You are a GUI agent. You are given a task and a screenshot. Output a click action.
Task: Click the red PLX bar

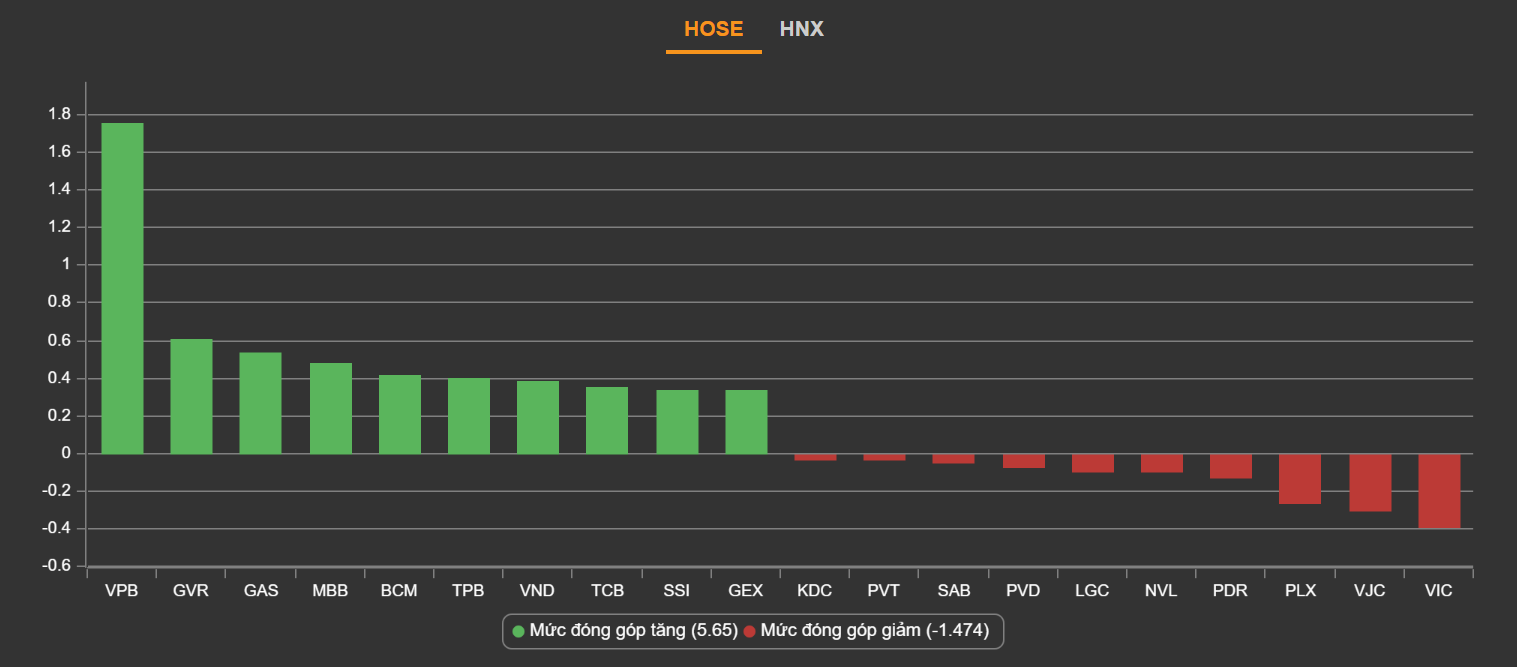[x=1300, y=479]
